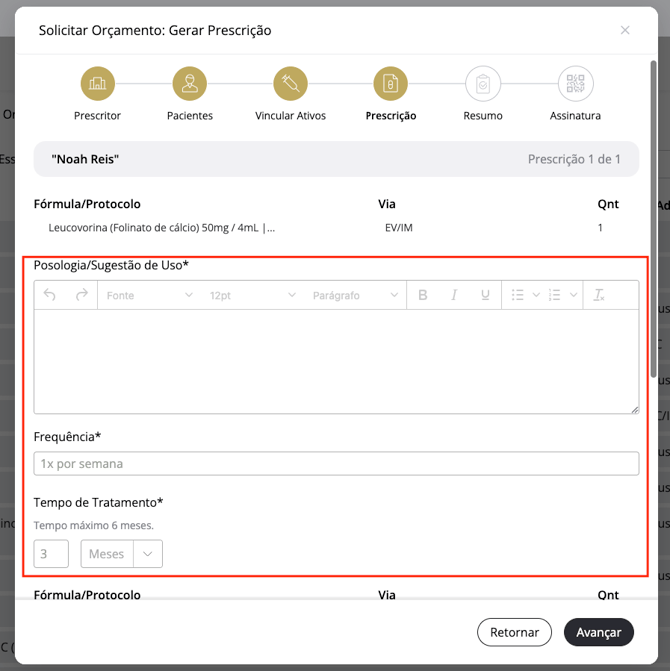Go to the Vincular Ativos syringe step

[291, 83]
